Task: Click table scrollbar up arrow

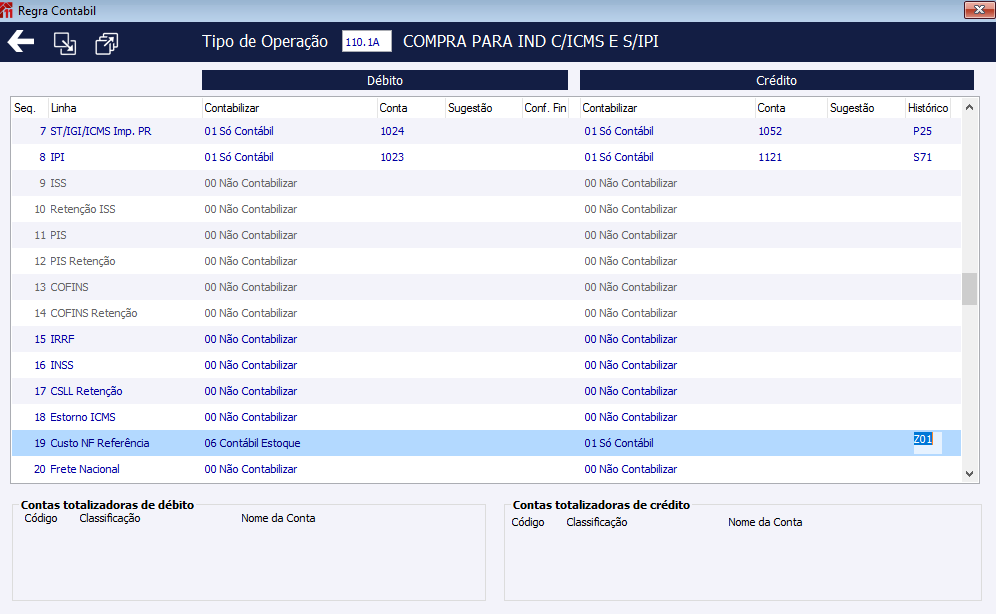Action: 969,107
